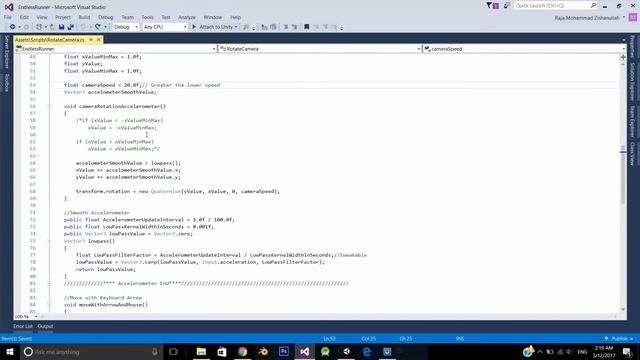Viewport: 640px width, 360px height.
Task: Click the uncomment lines icon in toolbar
Action: coord(294,27)
